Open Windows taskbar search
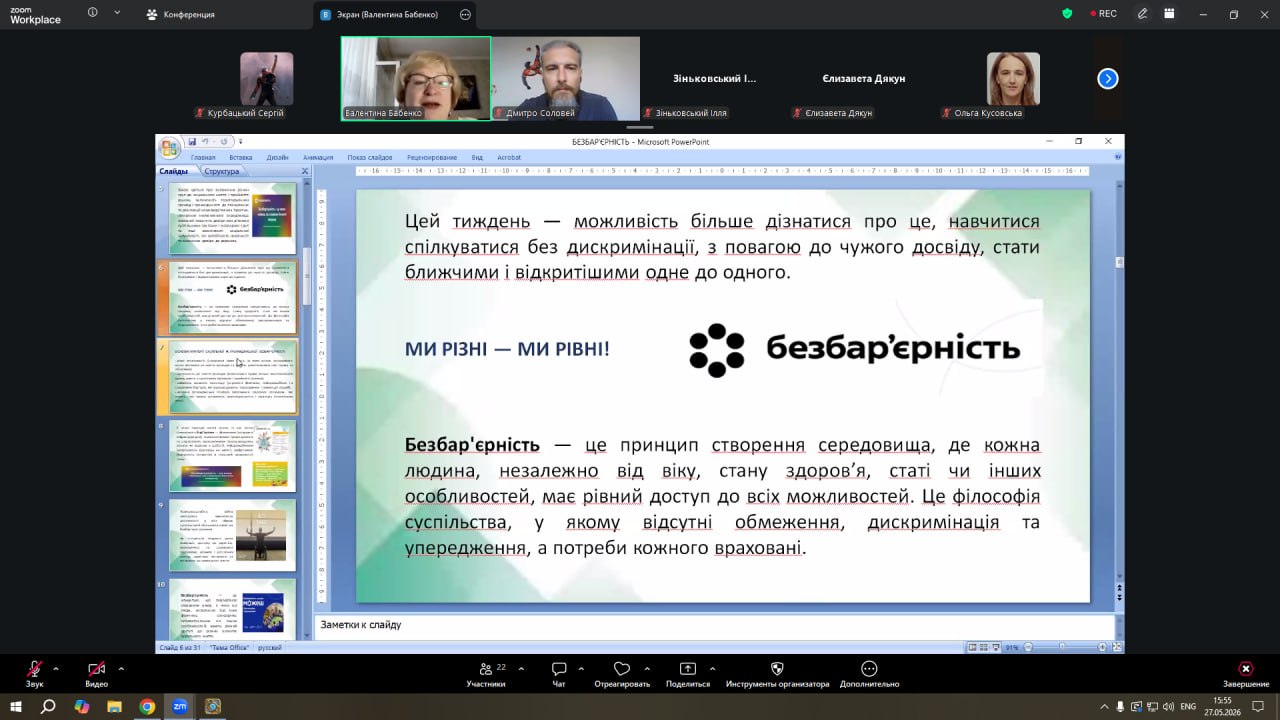 click(48, 706)
